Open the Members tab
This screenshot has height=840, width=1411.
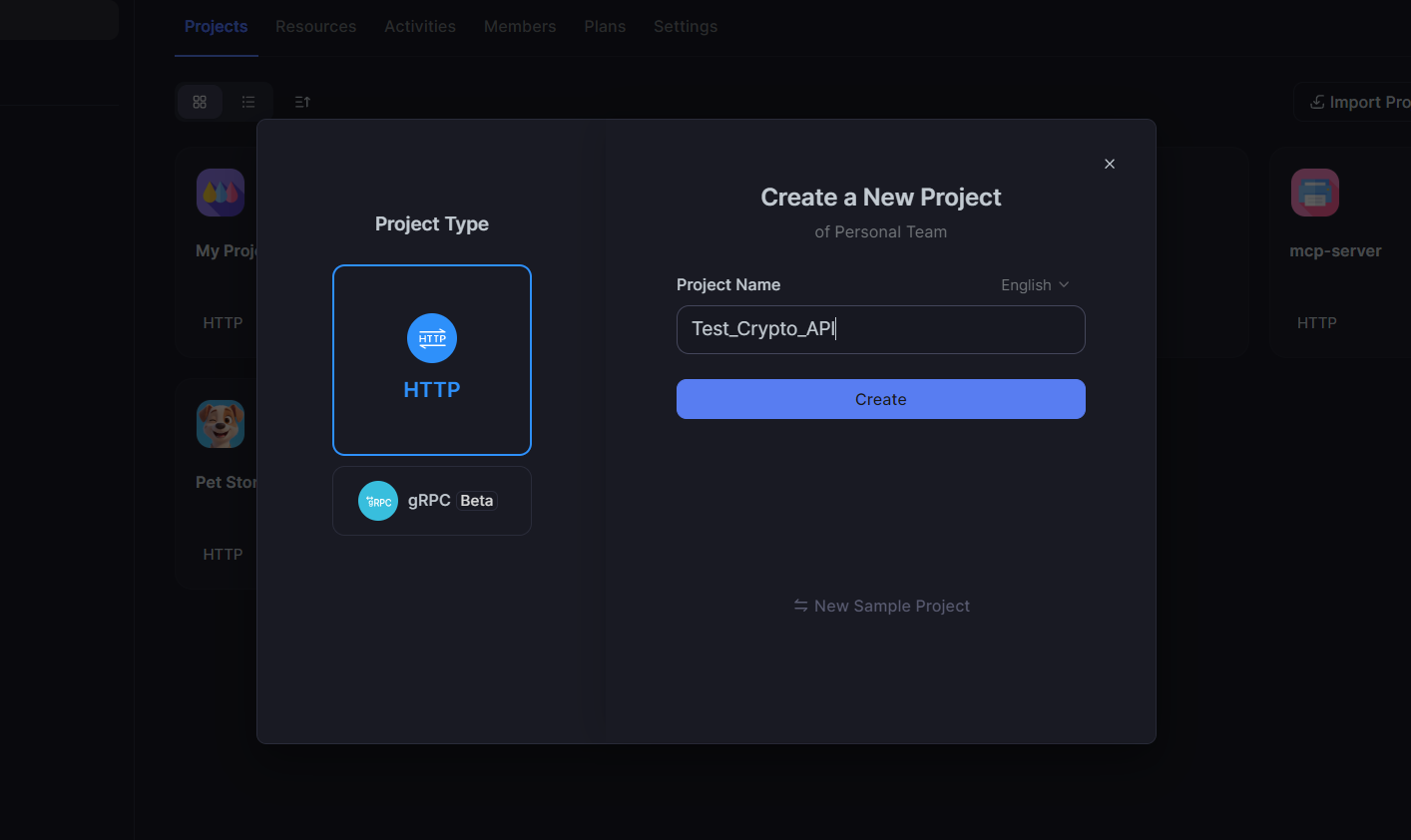tap(519, 26)
